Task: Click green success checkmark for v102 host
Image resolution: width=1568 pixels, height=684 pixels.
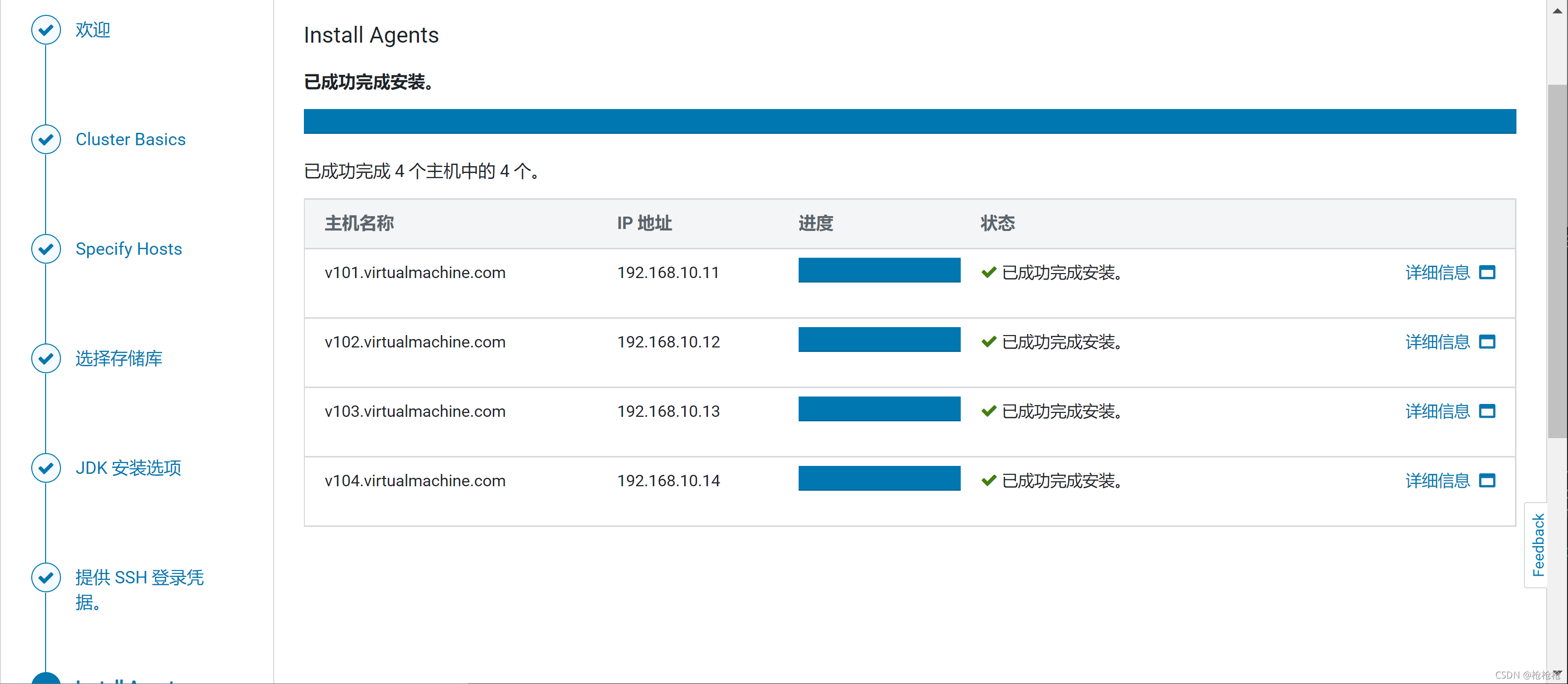Action: (988, 342)
